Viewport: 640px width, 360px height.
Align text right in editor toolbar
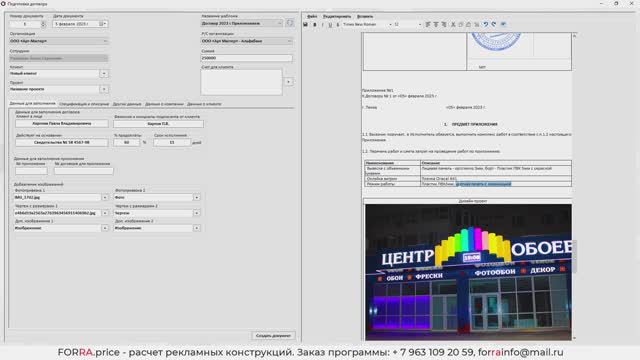click(444, 24)
